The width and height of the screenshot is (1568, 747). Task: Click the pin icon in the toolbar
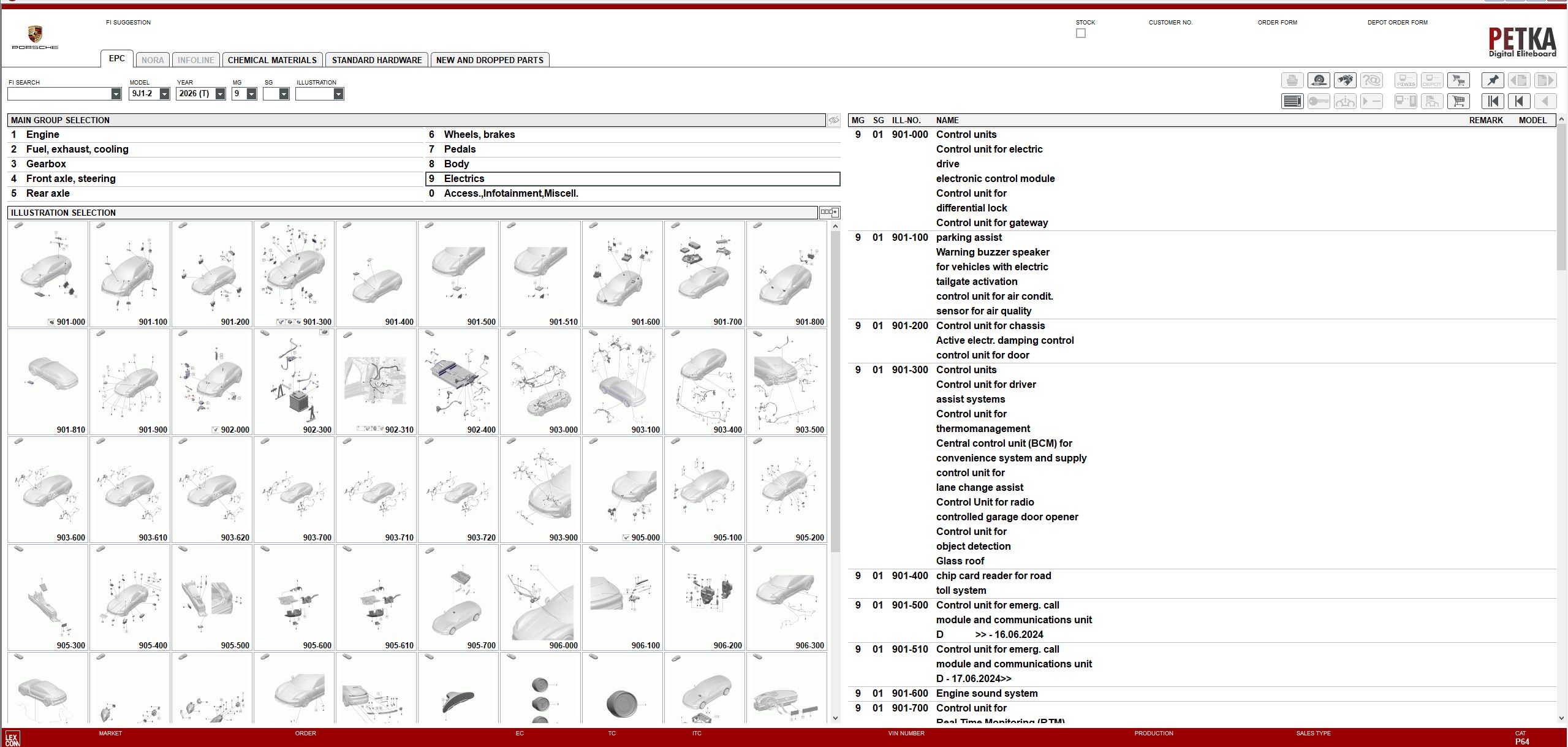pyautogui.click(x=1493, y=80)
